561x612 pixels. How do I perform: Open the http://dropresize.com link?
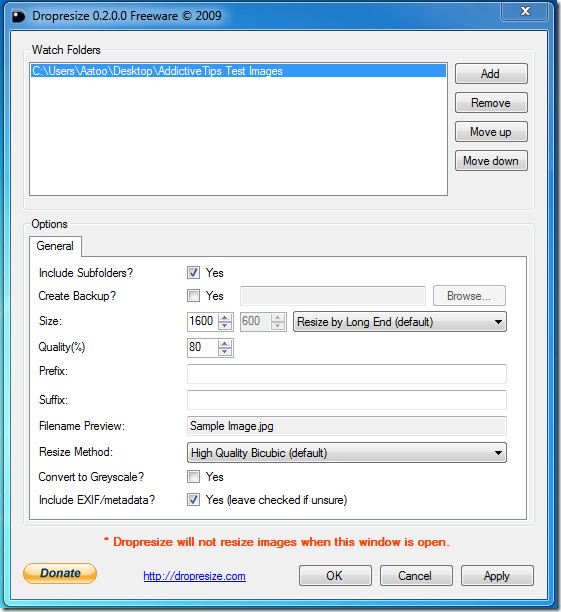(x=194, y=576)
